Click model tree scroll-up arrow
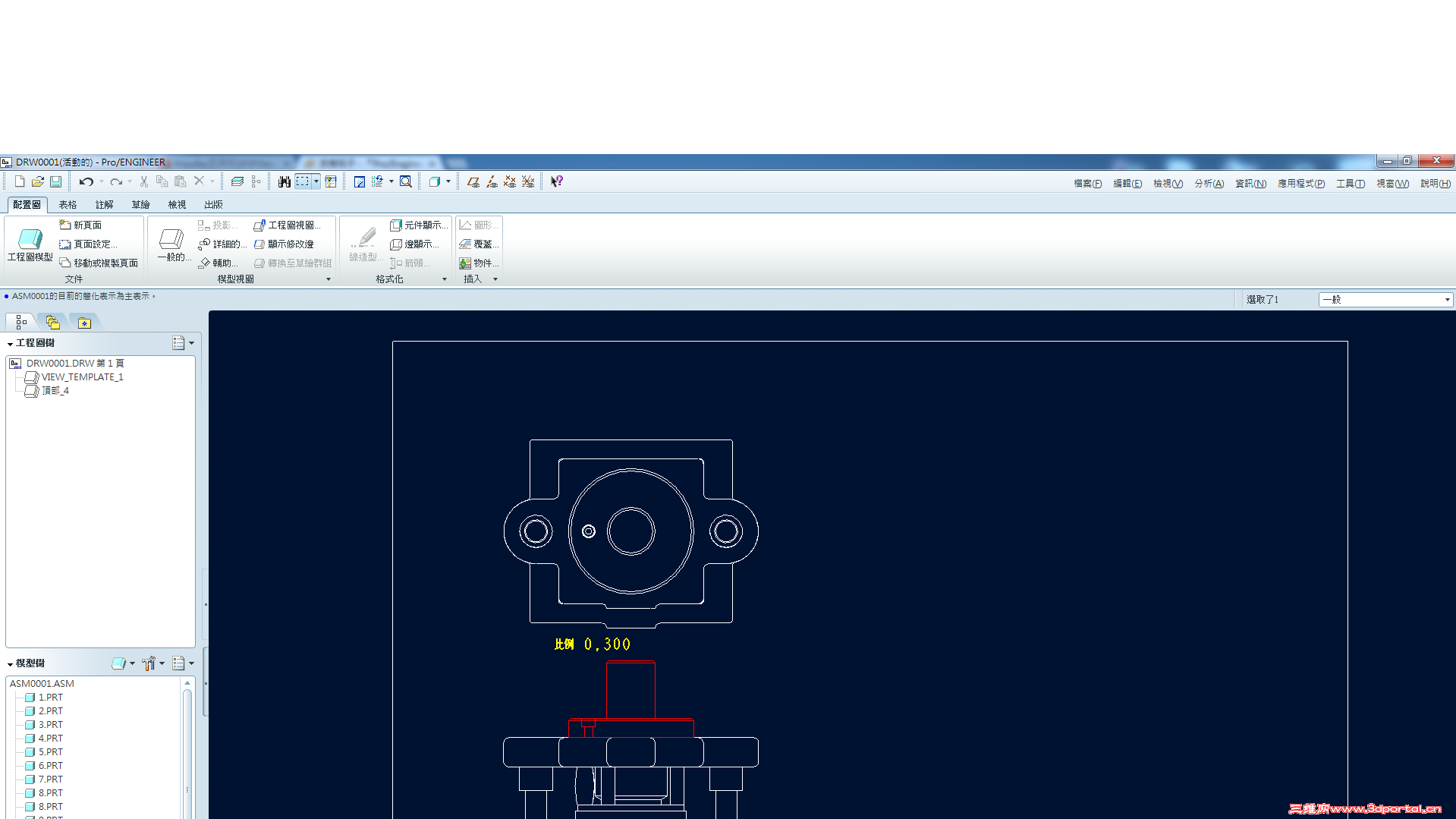This screenshot has height=819, width=1456. click(x=187, y=683)
